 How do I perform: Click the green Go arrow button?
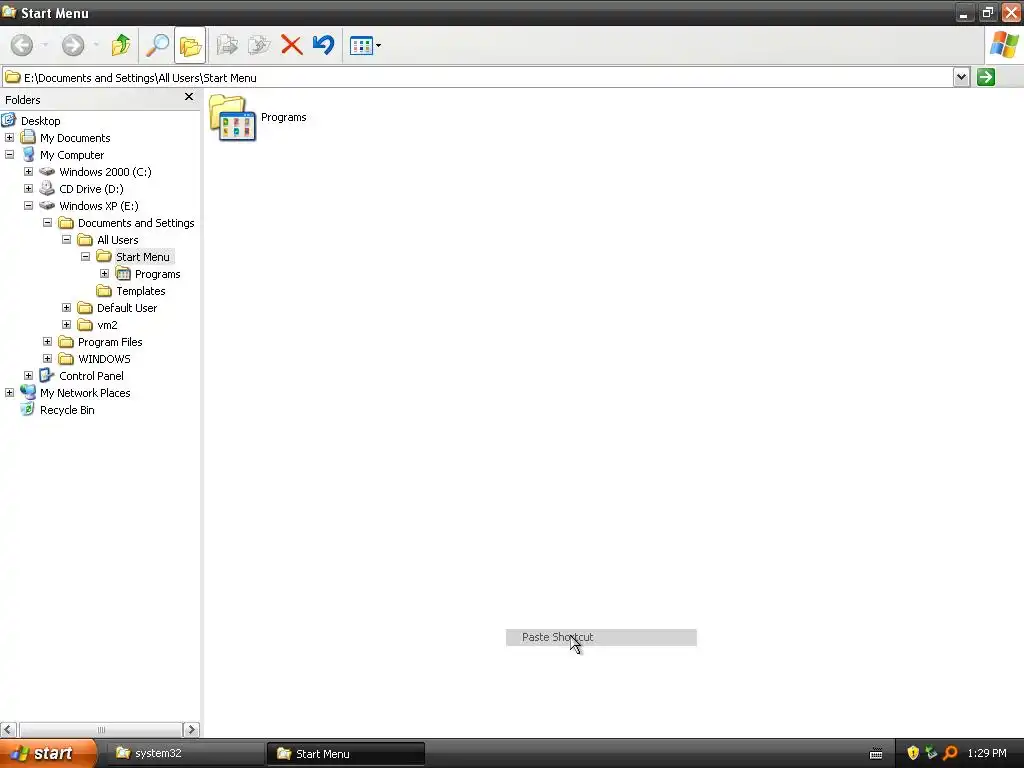click(985, 77)
